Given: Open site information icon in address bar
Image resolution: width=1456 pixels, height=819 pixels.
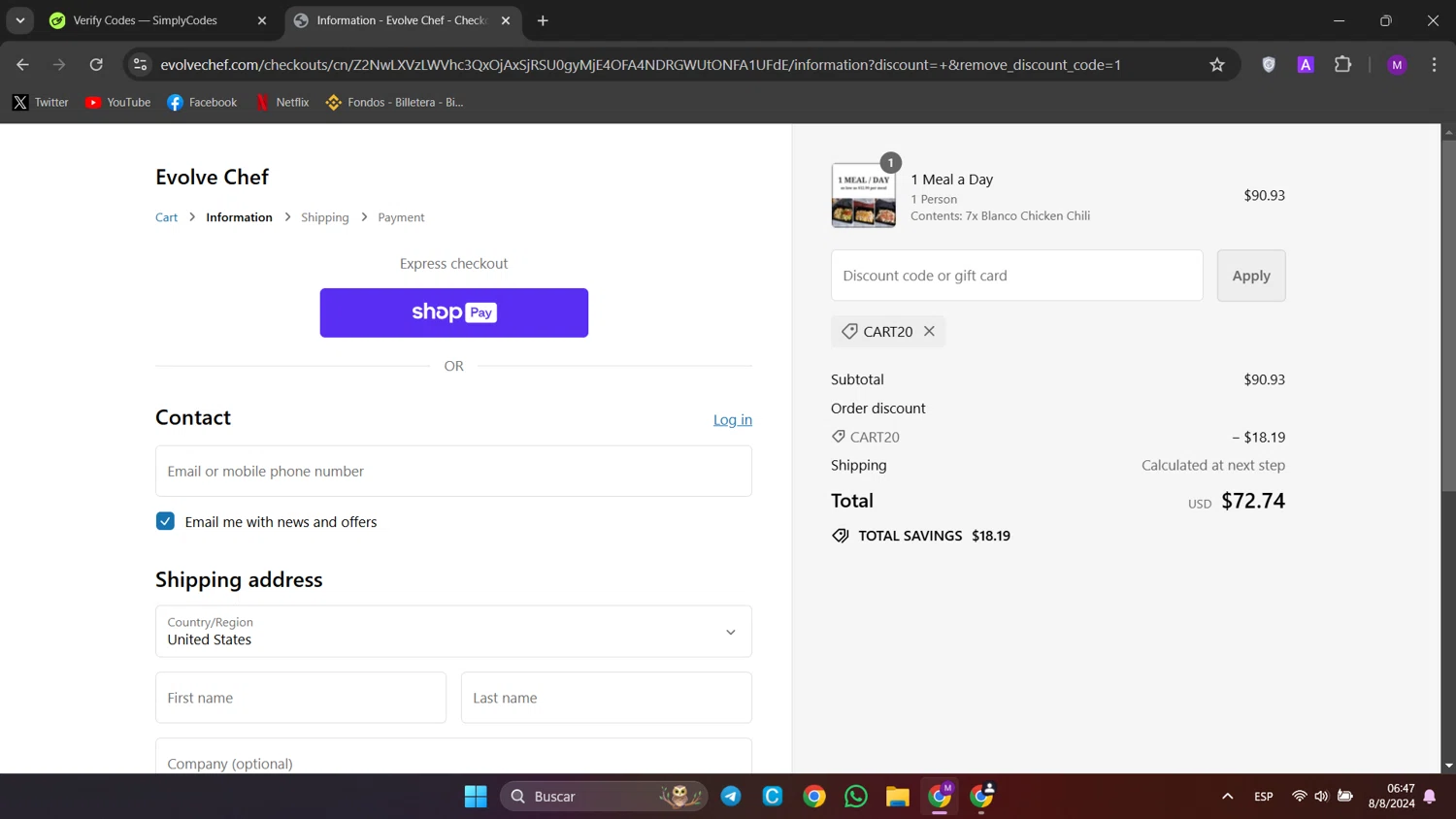Looking at the screenshot, I should (x=140, y=65).
